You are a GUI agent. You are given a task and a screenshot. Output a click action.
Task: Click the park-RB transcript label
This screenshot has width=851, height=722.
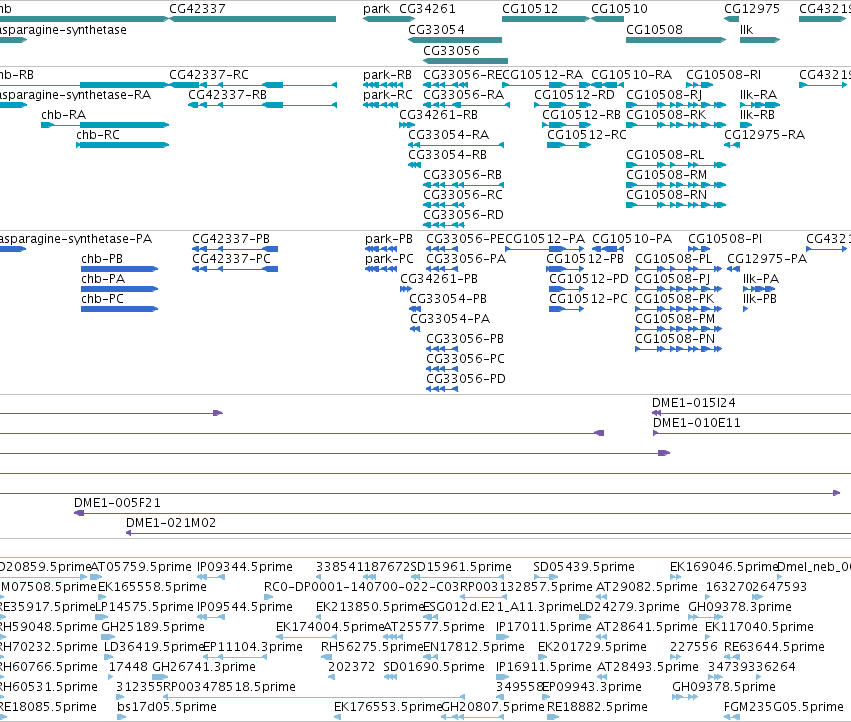click(388, 74)
